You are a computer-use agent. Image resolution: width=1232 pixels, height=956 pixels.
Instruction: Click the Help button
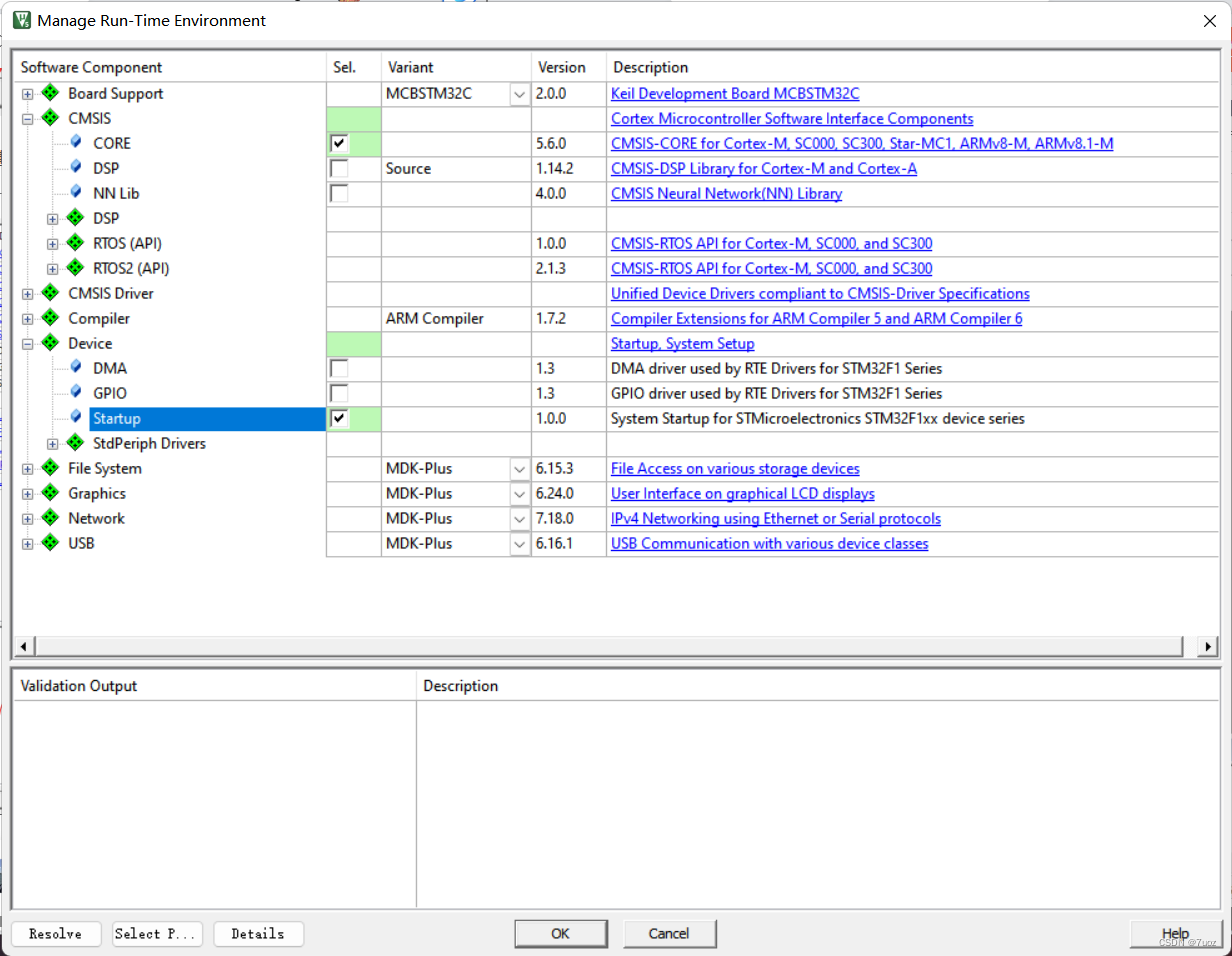coord(1176,934)
